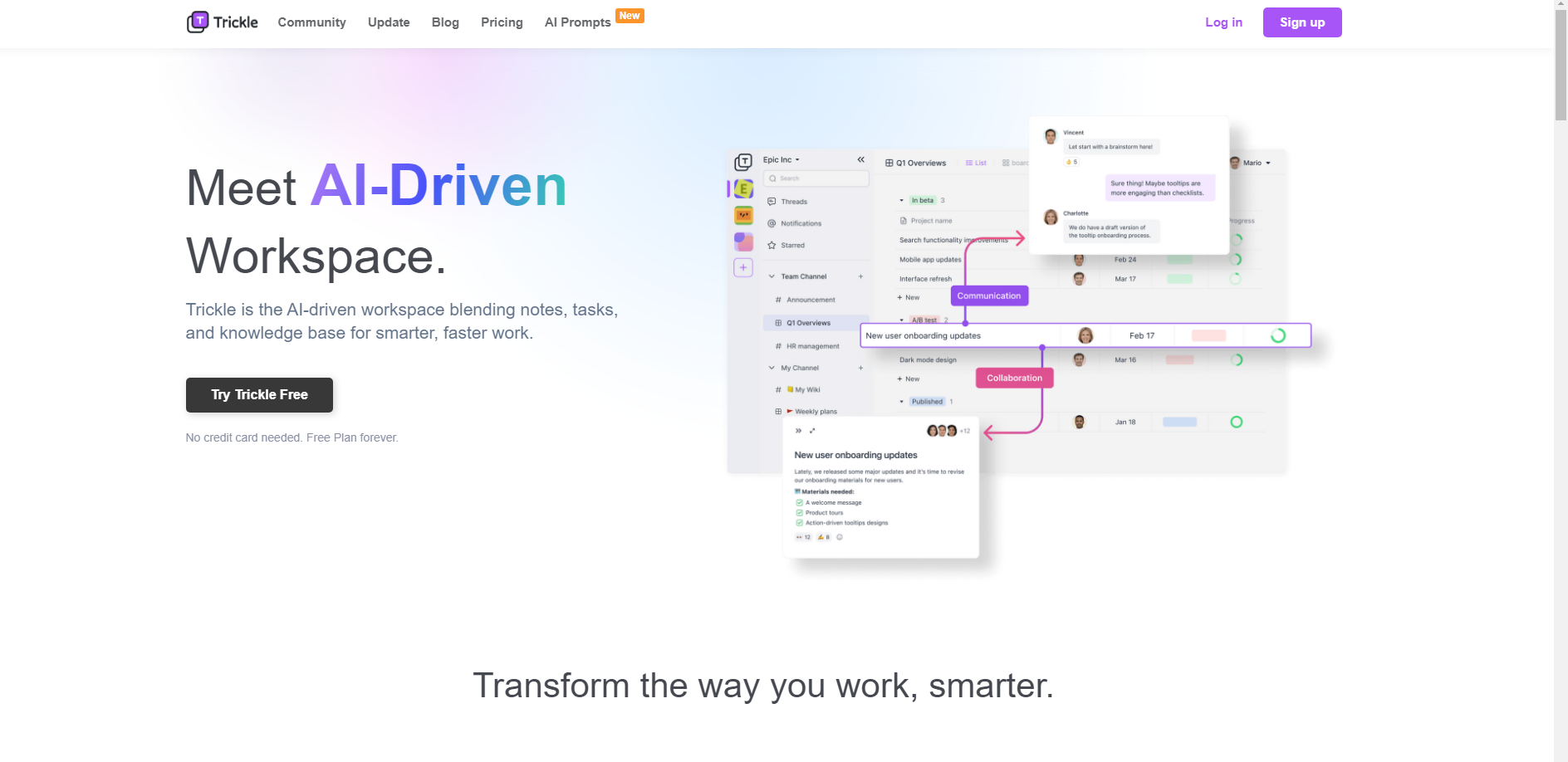Select the orange workspace icon
Screen dimensions: 1568x762
(743, 216)
